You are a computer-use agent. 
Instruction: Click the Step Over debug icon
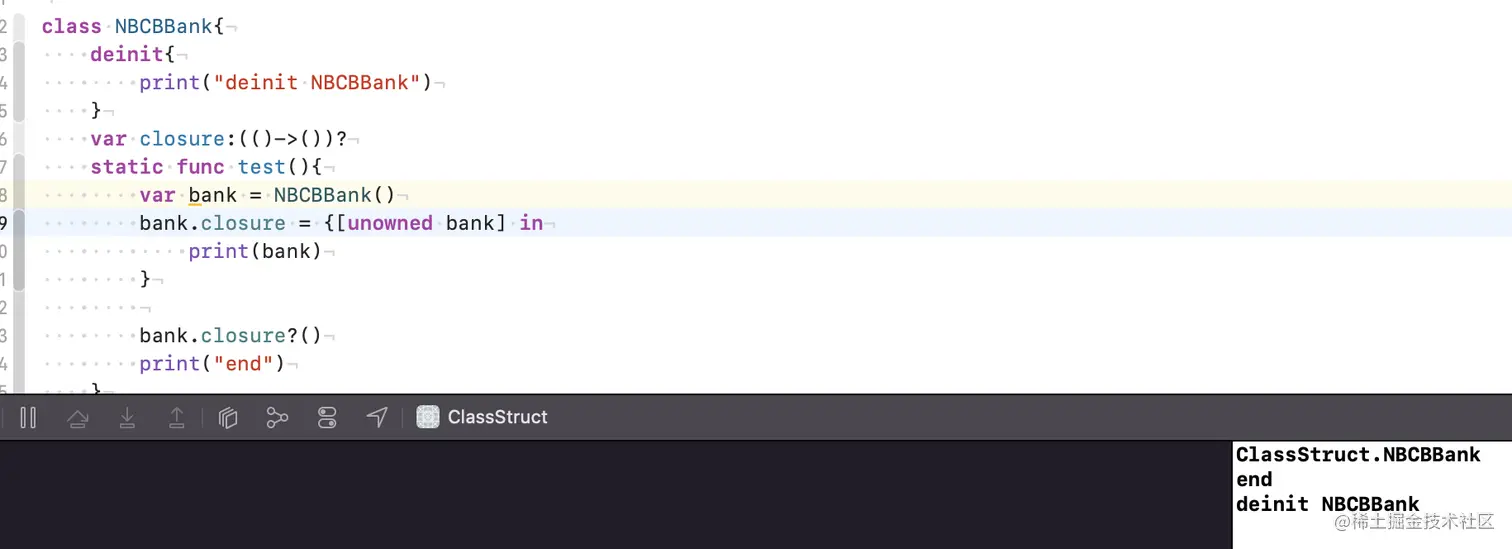77,418
